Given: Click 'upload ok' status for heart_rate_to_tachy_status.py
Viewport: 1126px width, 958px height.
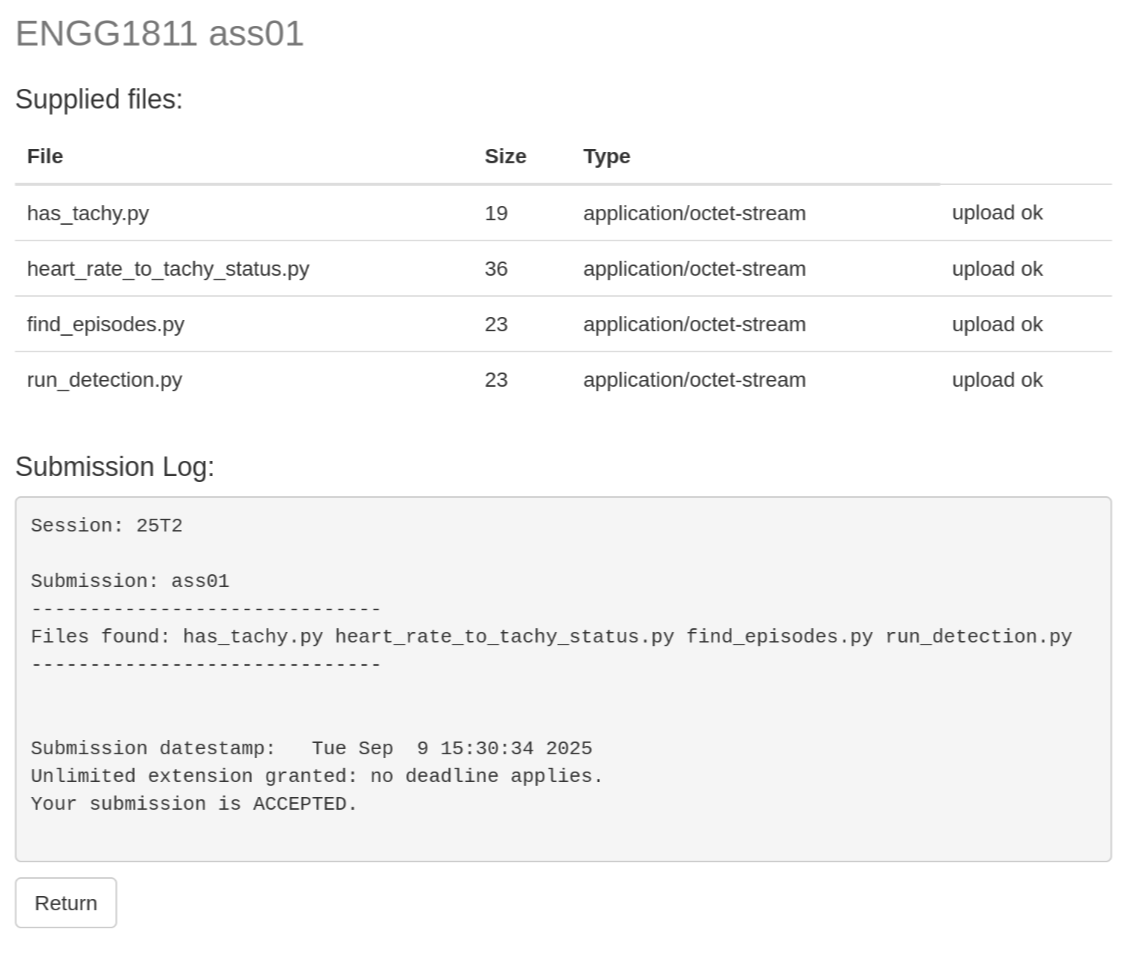Looking at the screenshot, I should (997, 269).
